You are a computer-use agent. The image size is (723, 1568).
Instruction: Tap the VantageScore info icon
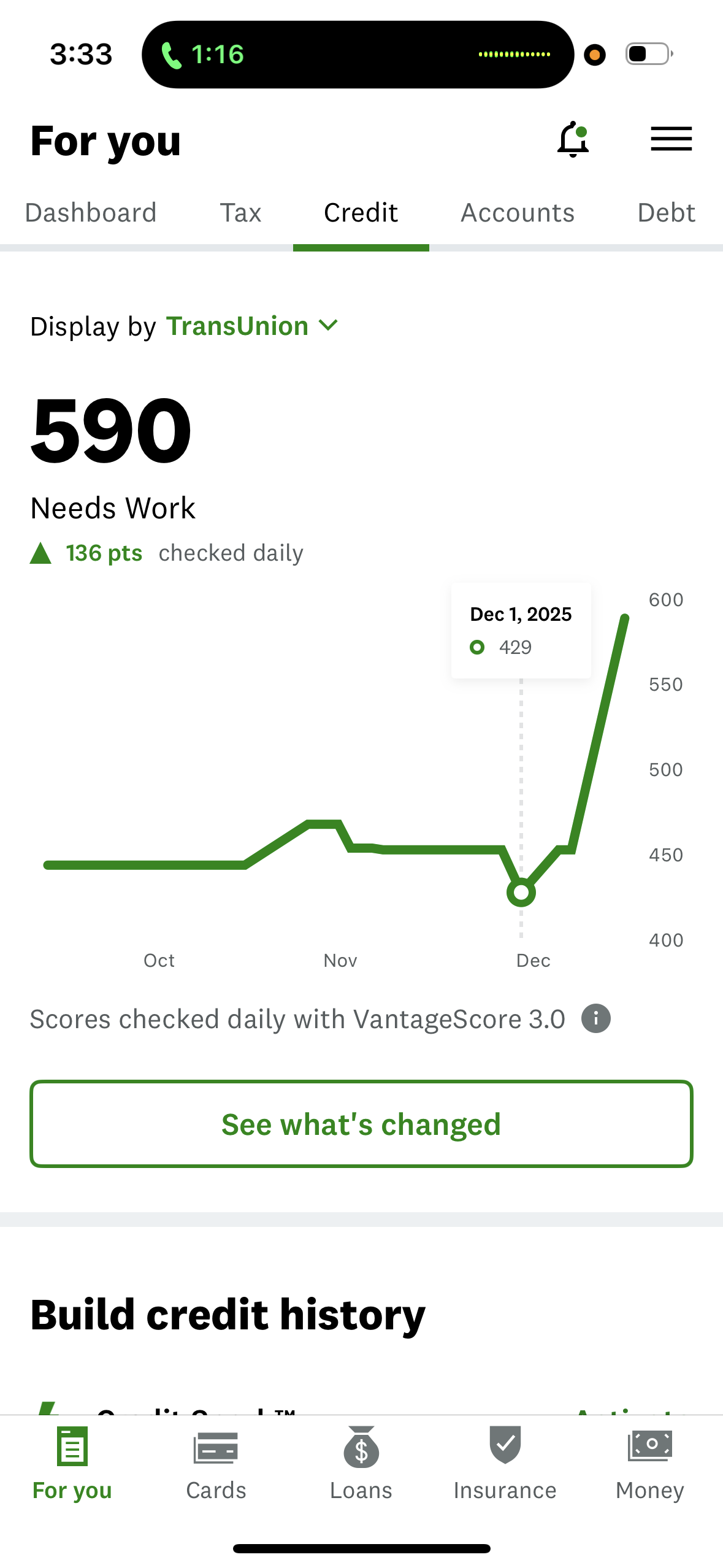click(595, 1019)
